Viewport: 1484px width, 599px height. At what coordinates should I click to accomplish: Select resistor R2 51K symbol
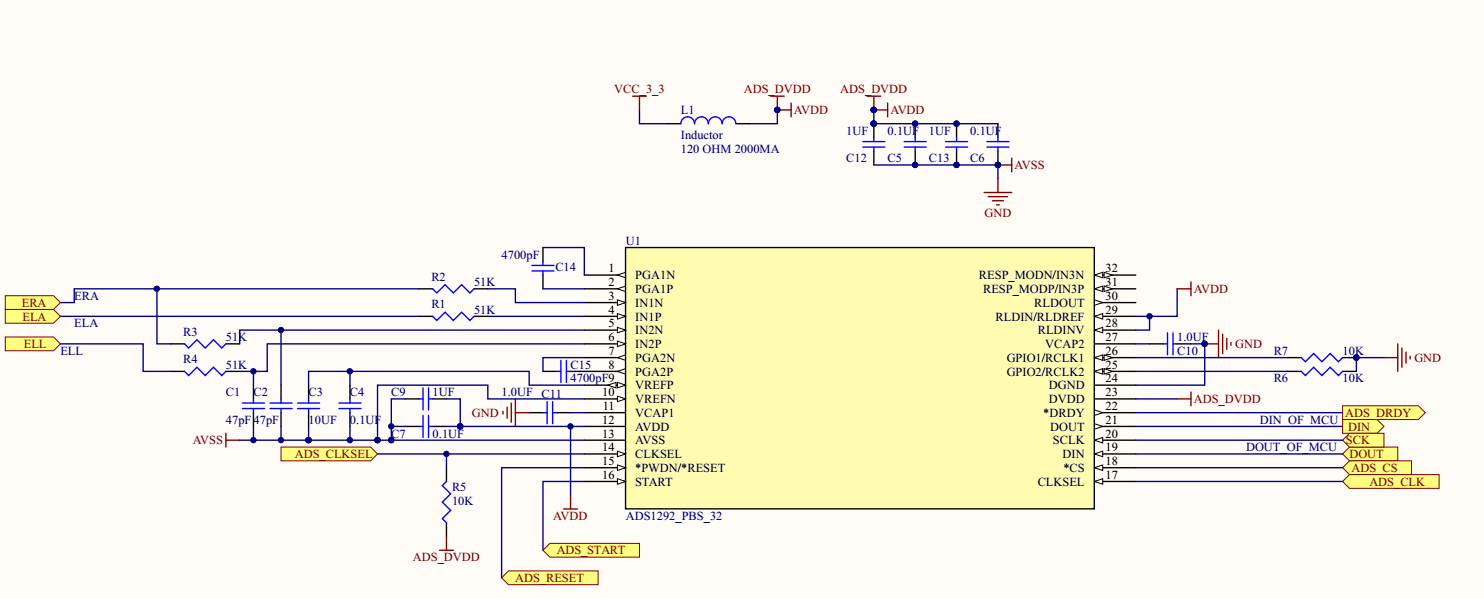pyautogui.click(x=454, y=288)
